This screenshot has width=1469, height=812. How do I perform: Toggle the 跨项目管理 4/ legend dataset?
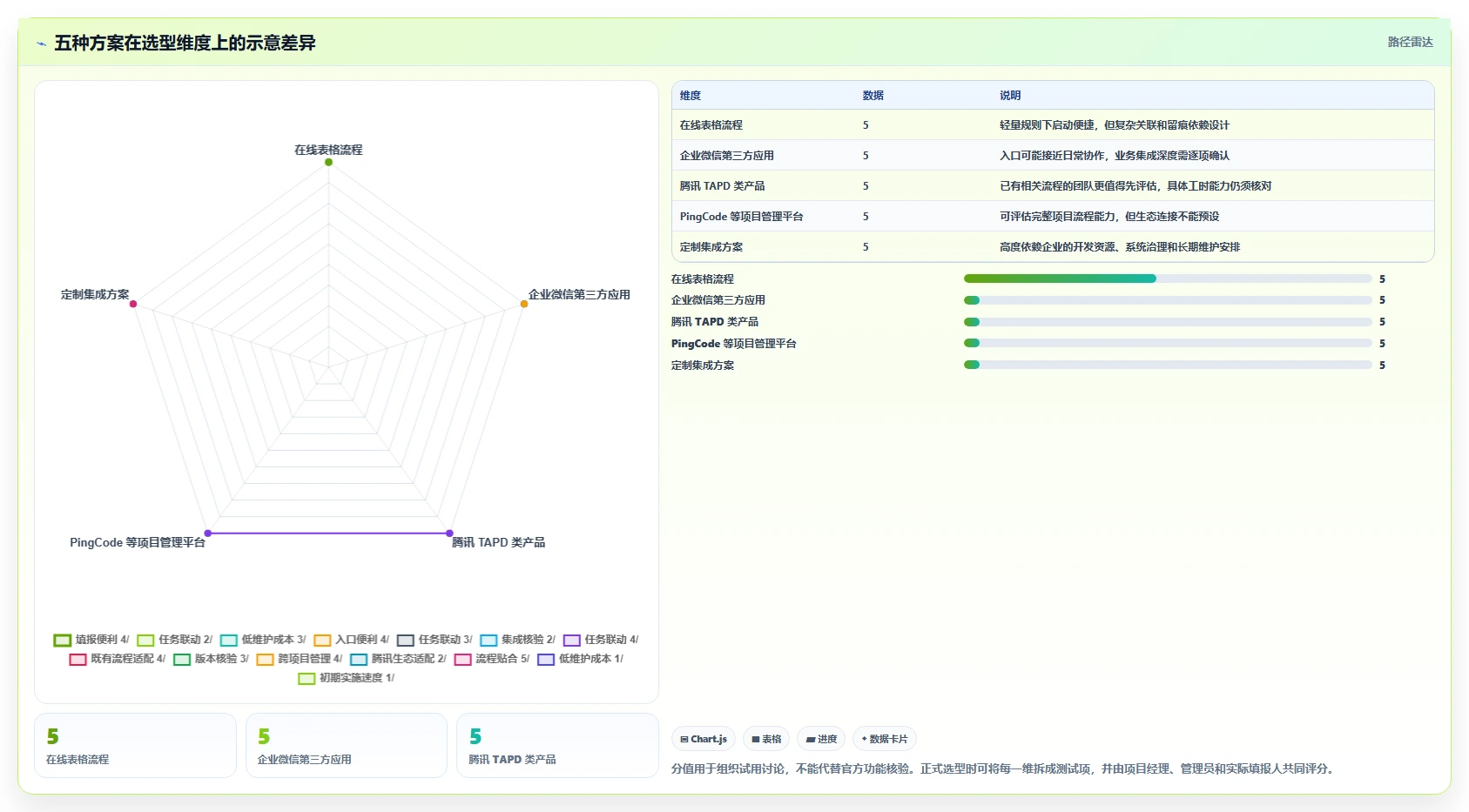tap(300, 659)
